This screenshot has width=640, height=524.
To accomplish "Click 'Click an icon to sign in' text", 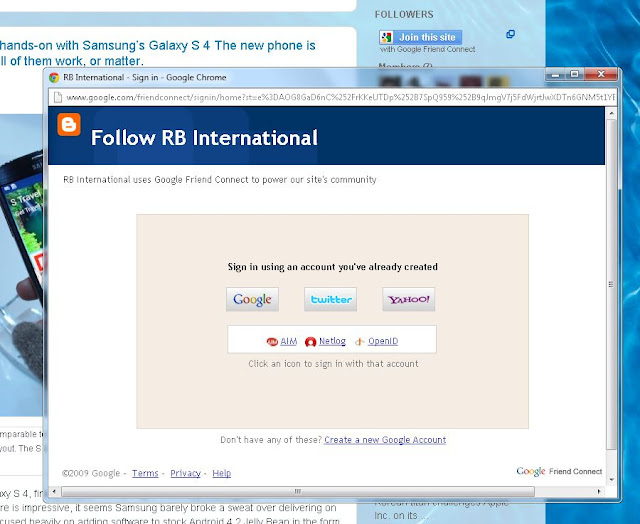I will coord(333,364).
